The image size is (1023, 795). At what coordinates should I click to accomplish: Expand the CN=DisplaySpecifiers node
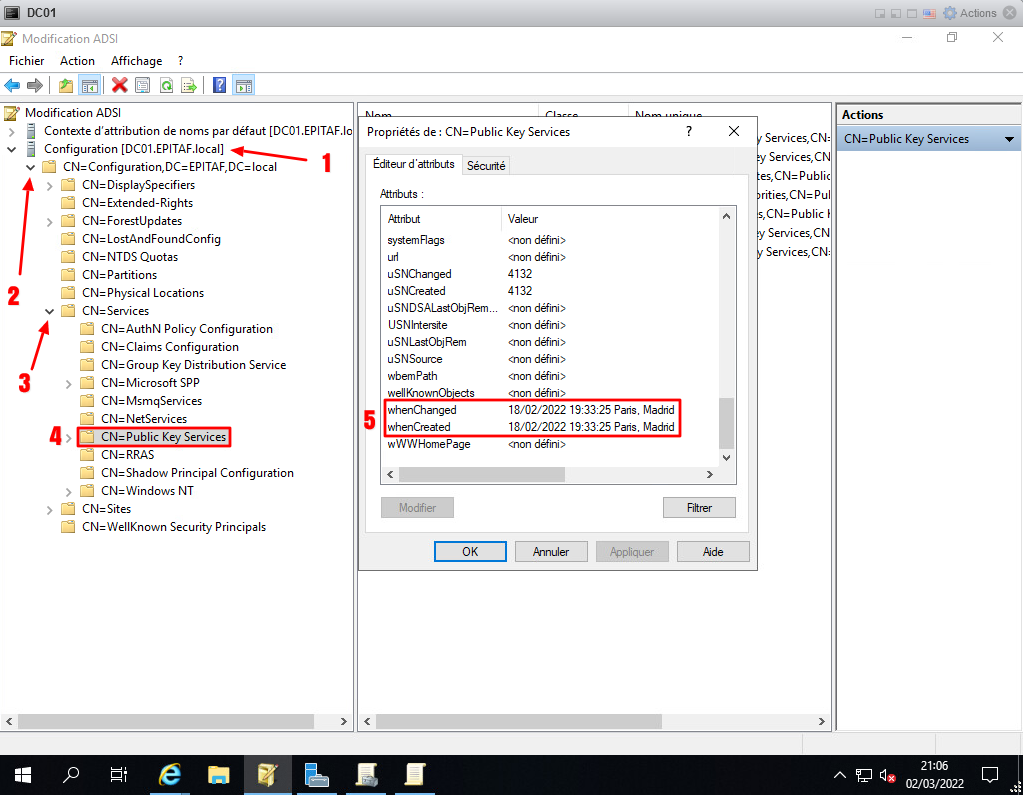pyautogui.click(x=50, y=185)
